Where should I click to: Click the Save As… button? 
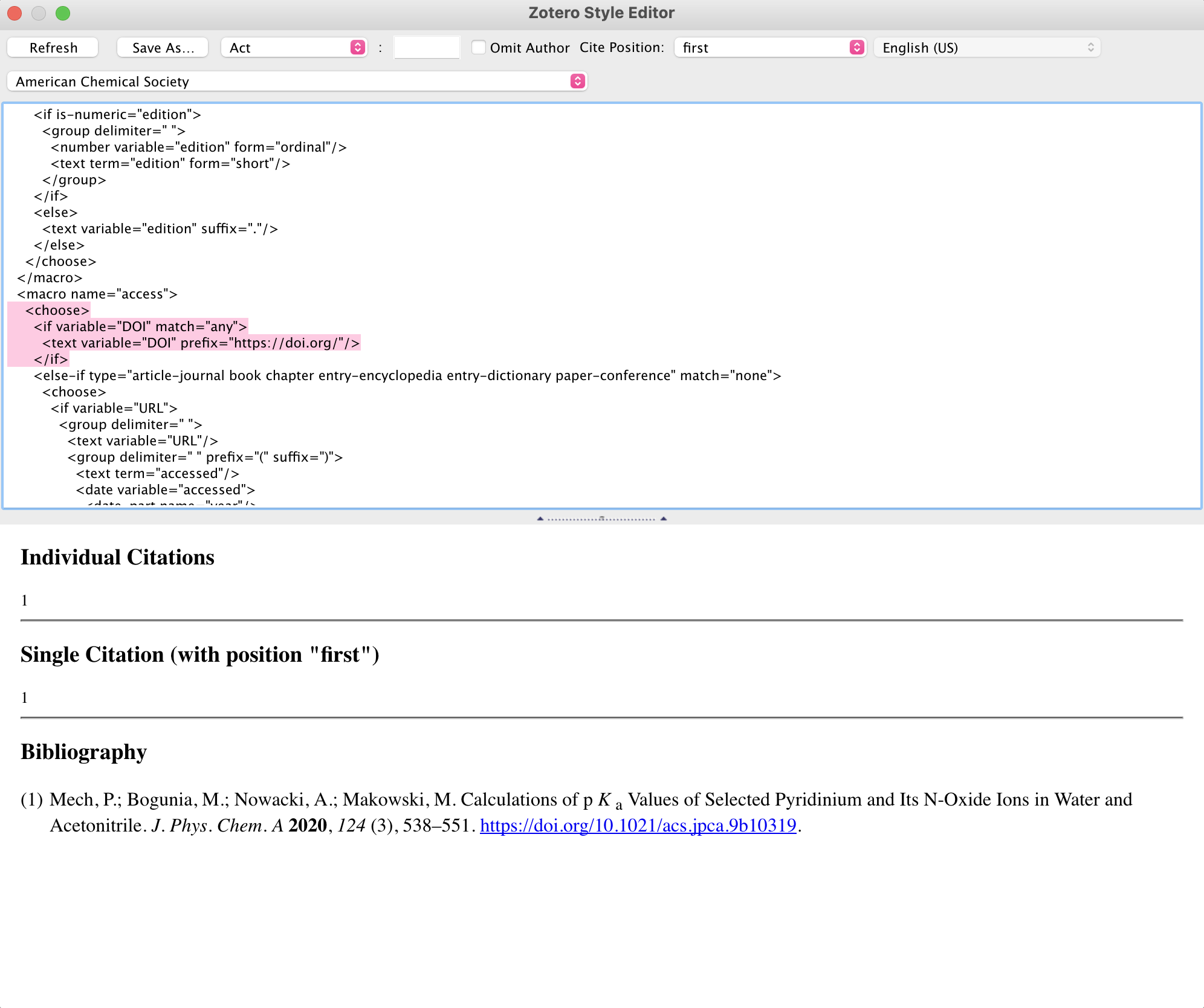tap(163, 48)
